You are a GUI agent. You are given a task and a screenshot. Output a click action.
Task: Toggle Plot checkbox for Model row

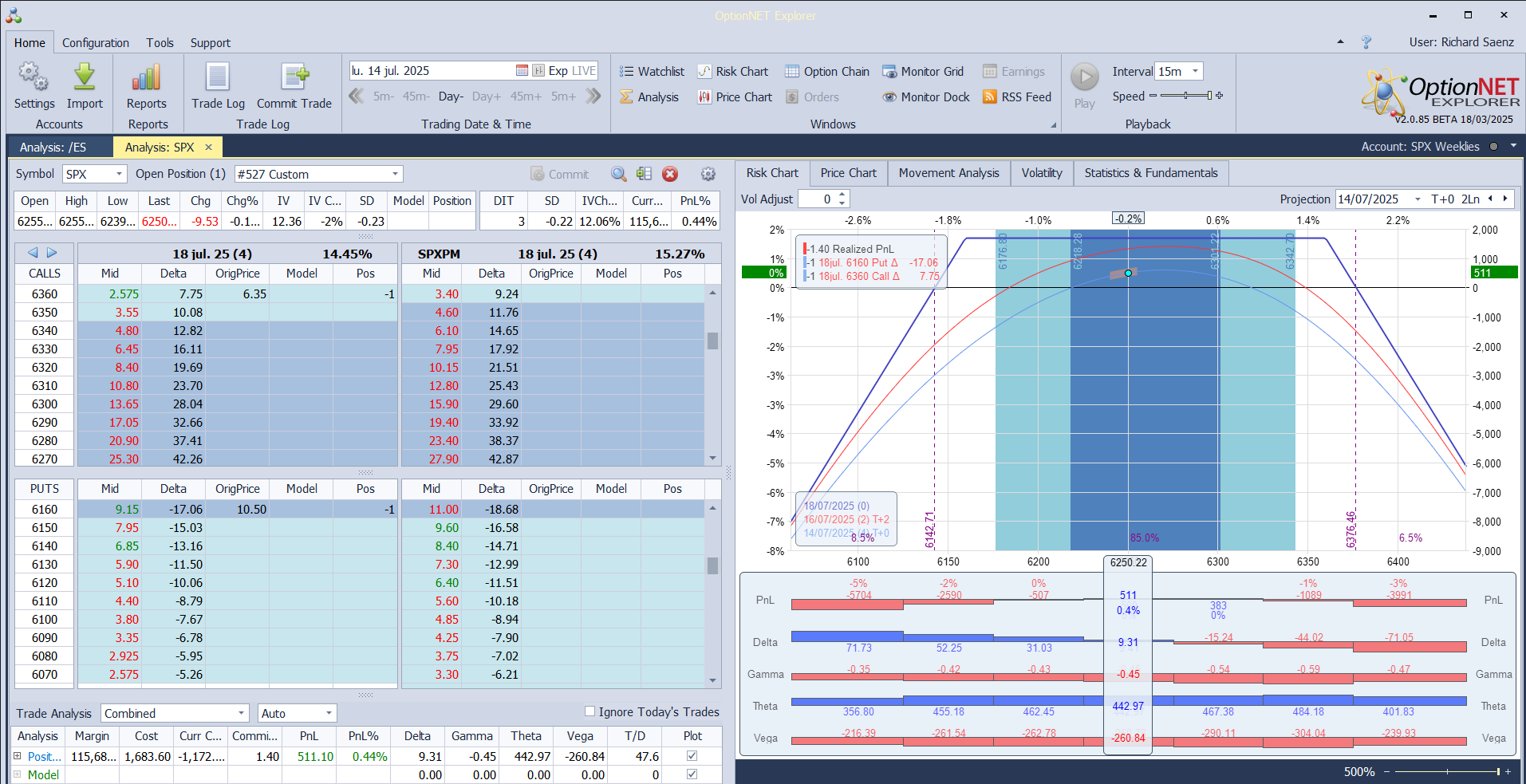click(x=692, y=774)
